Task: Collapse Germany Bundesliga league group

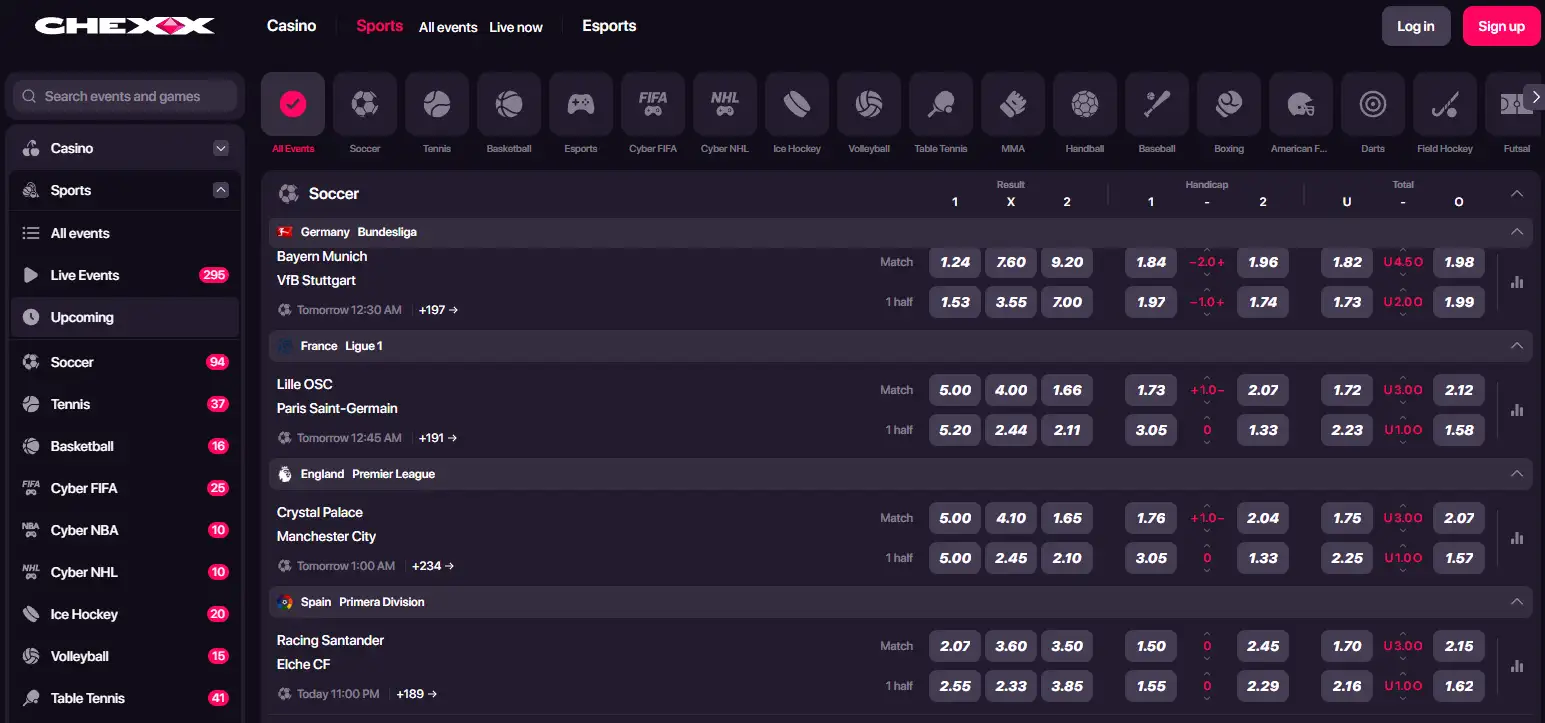Action: pos(1517,232)
